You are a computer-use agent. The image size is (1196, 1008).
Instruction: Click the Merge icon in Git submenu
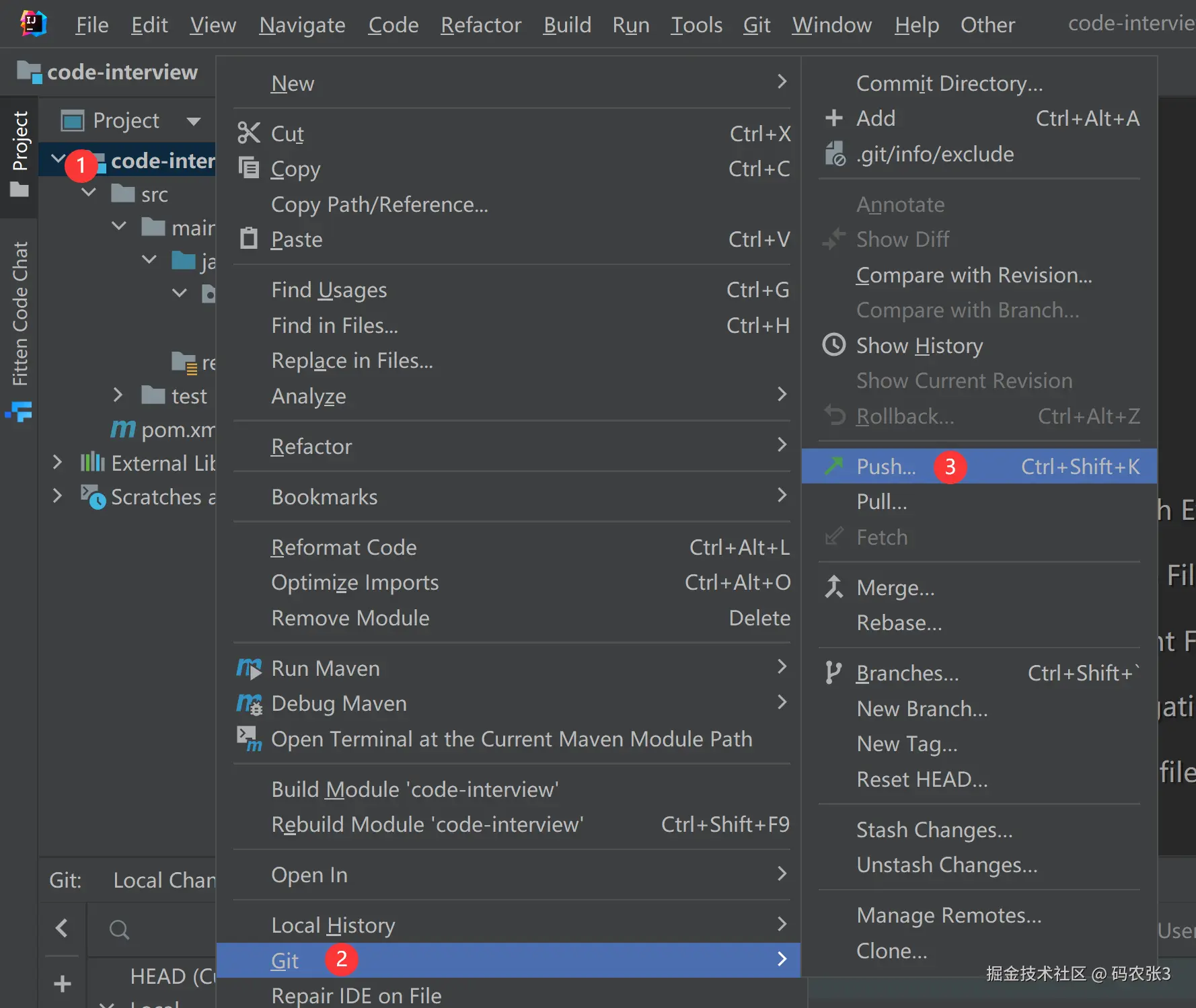(x=834, y=586)
